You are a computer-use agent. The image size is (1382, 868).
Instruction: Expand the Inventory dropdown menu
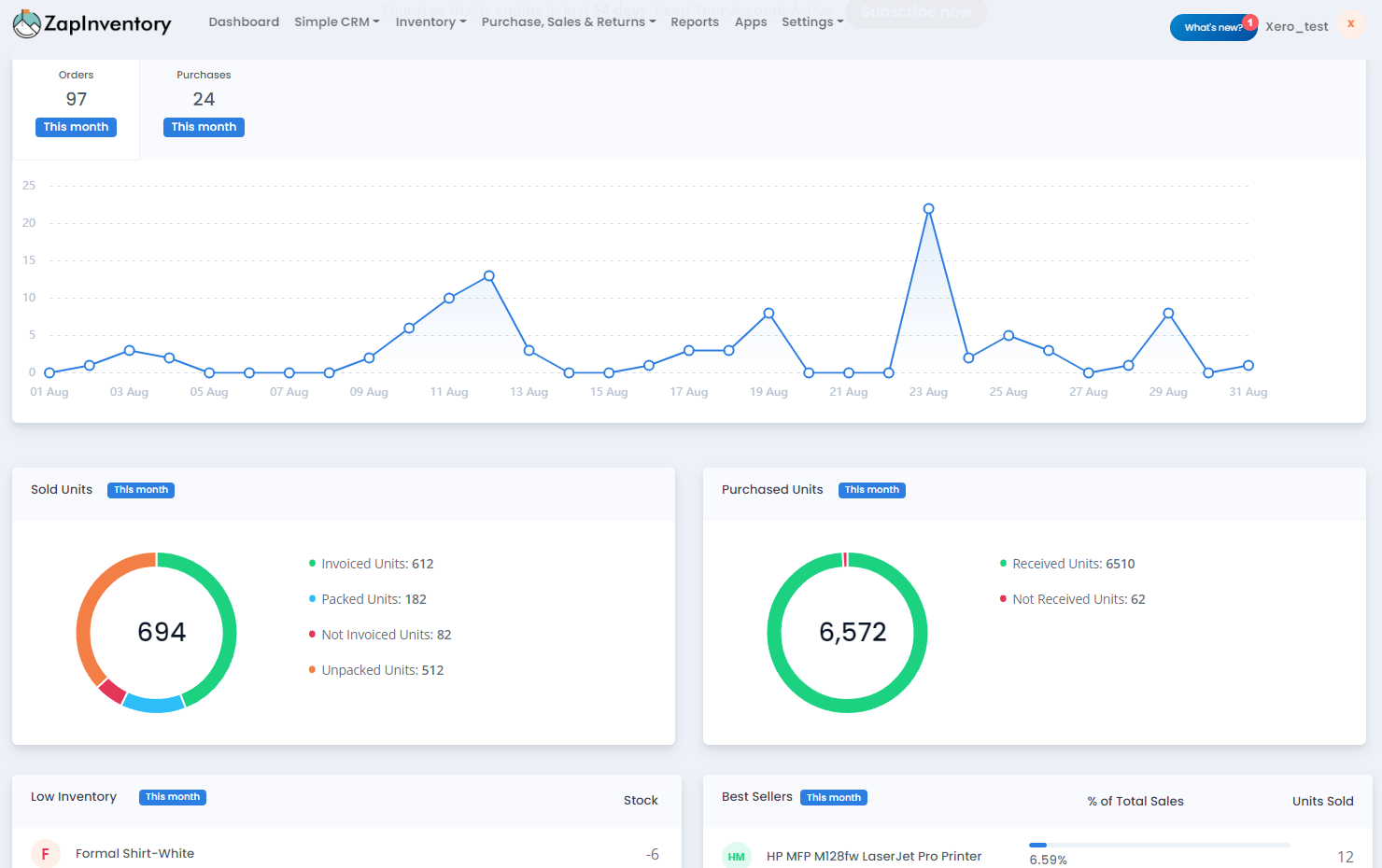pos(430,21)
